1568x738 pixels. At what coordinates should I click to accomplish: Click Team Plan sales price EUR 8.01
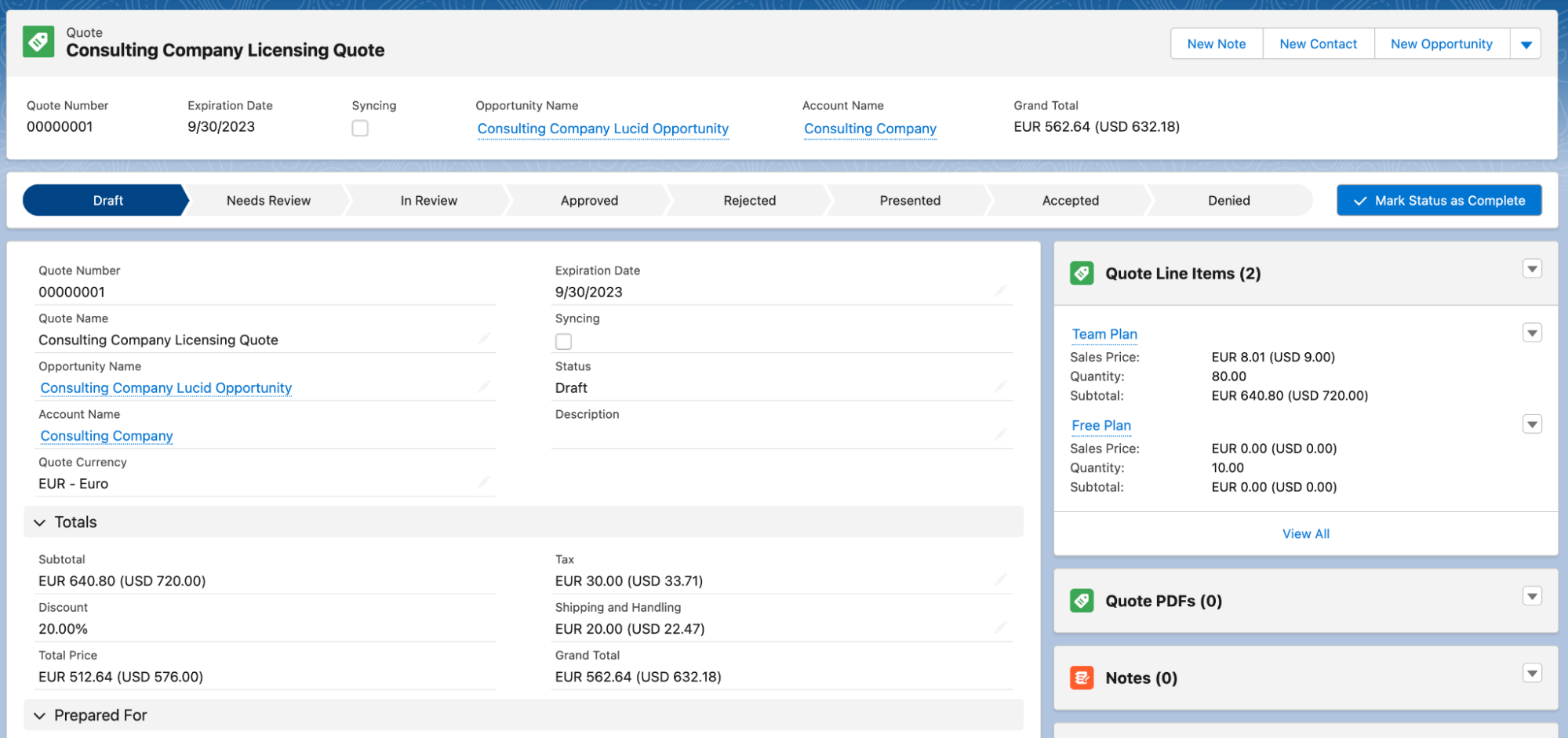coord(1273,357)
